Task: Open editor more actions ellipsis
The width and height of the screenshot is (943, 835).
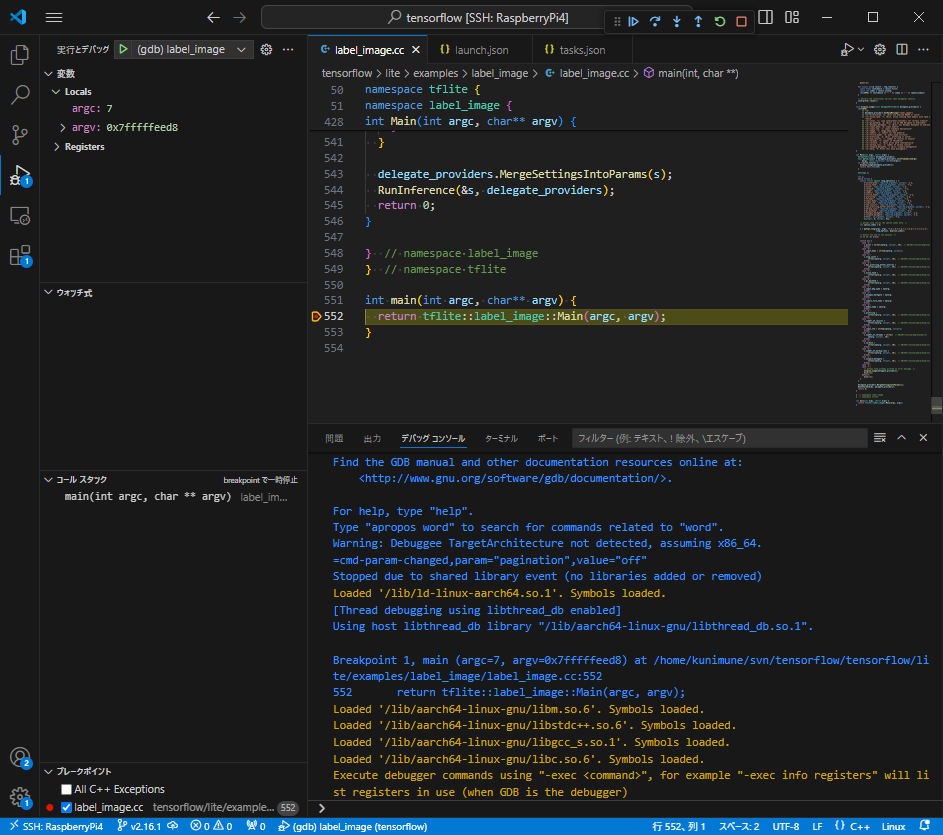Action: tap(924, 49)
